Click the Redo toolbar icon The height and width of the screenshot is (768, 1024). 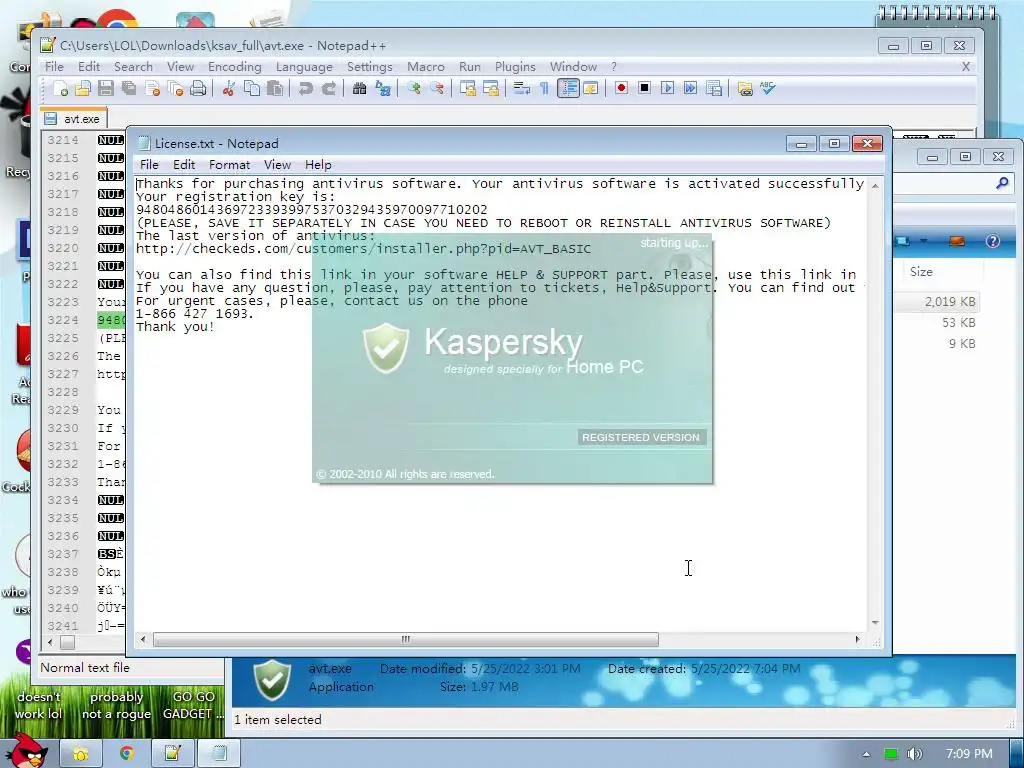point(328,88)
